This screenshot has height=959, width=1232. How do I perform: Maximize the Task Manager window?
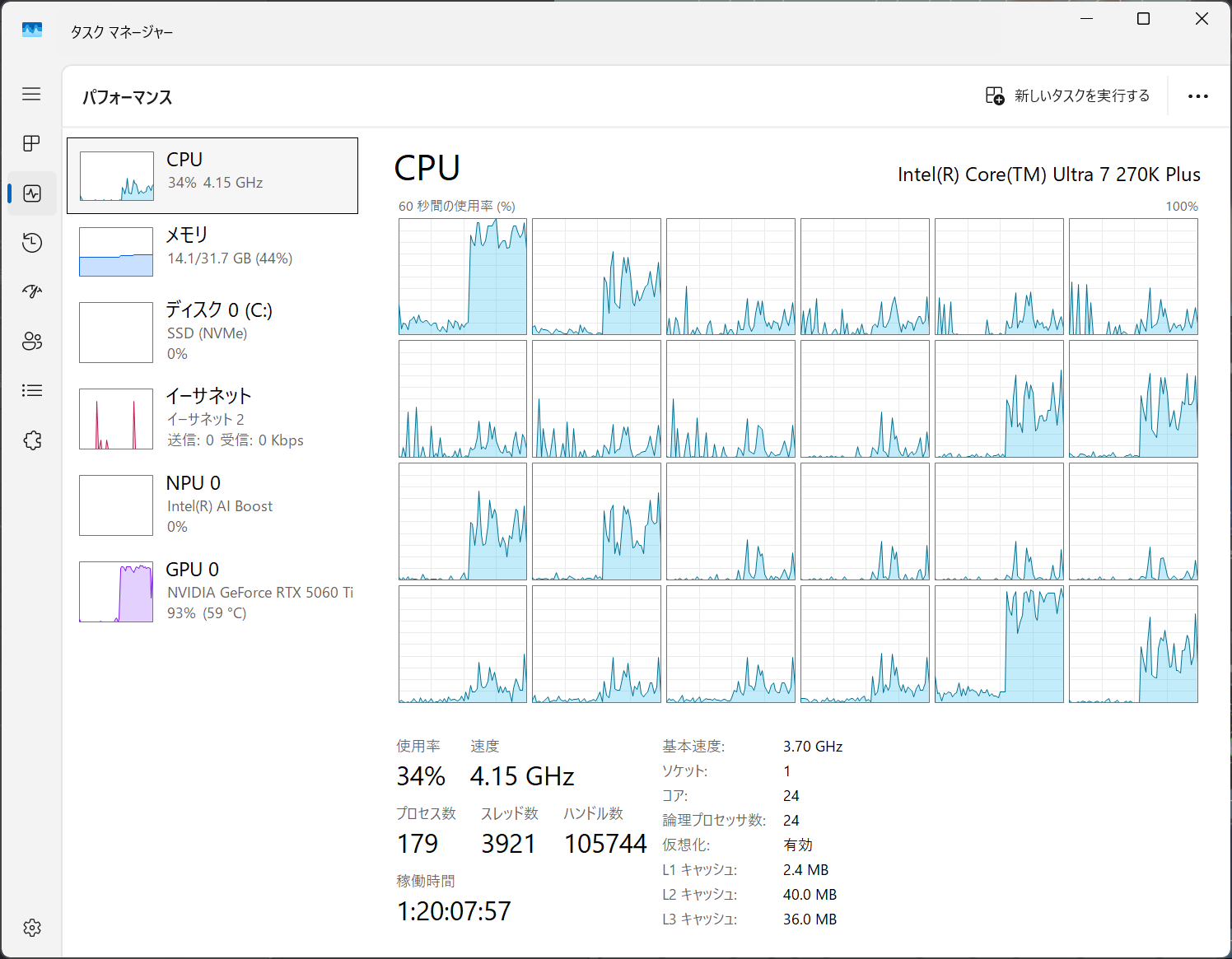point(1143,19)
